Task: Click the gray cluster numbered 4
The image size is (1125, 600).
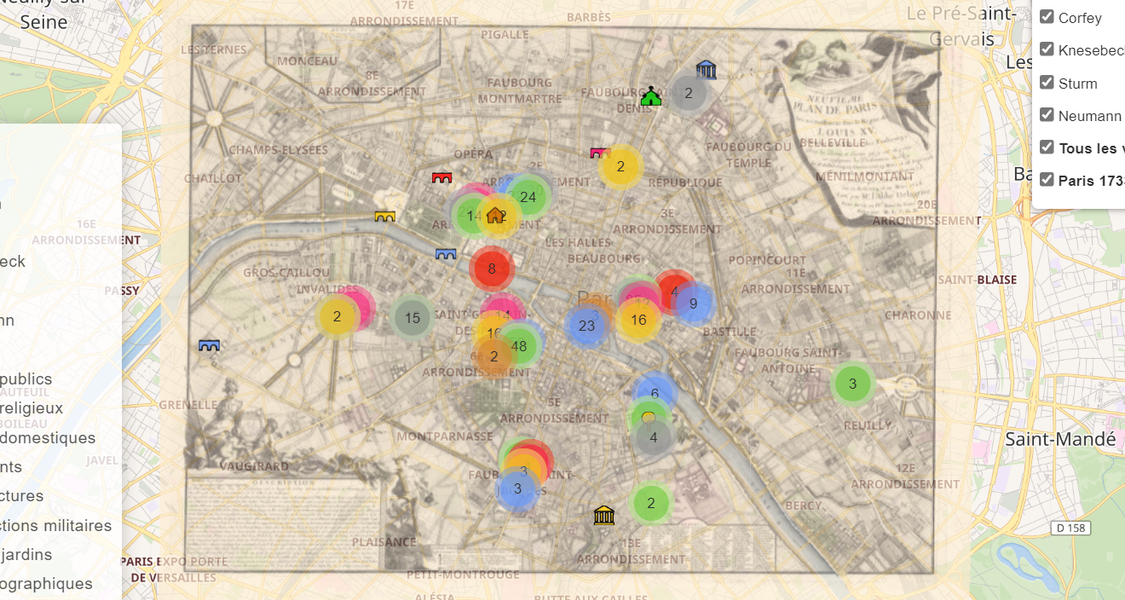Action: (653, 437)
